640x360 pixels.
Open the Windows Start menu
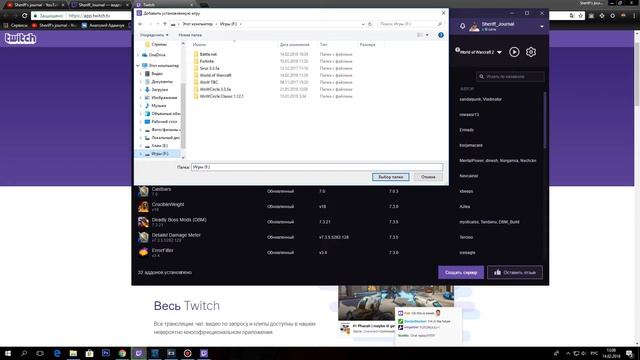coord(8,353)
